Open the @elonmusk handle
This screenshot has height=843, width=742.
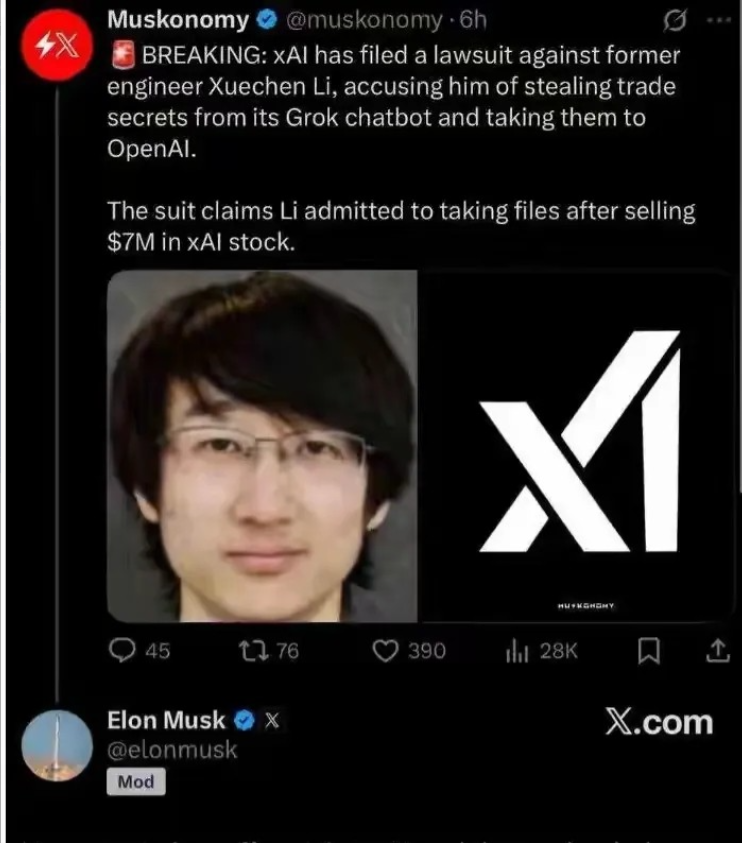pyautogui.click(x=172, y=749)
